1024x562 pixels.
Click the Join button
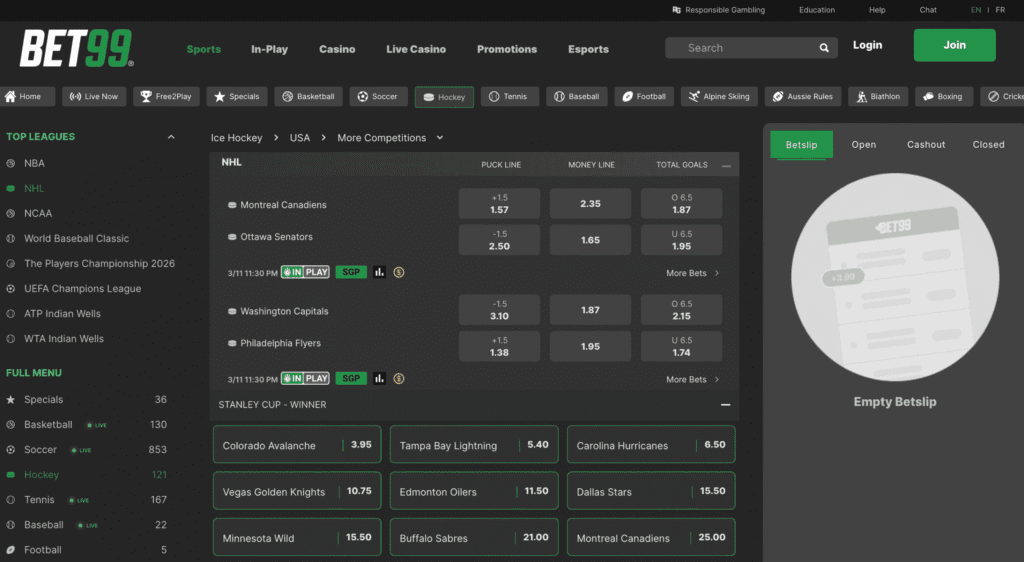point(954,45)
